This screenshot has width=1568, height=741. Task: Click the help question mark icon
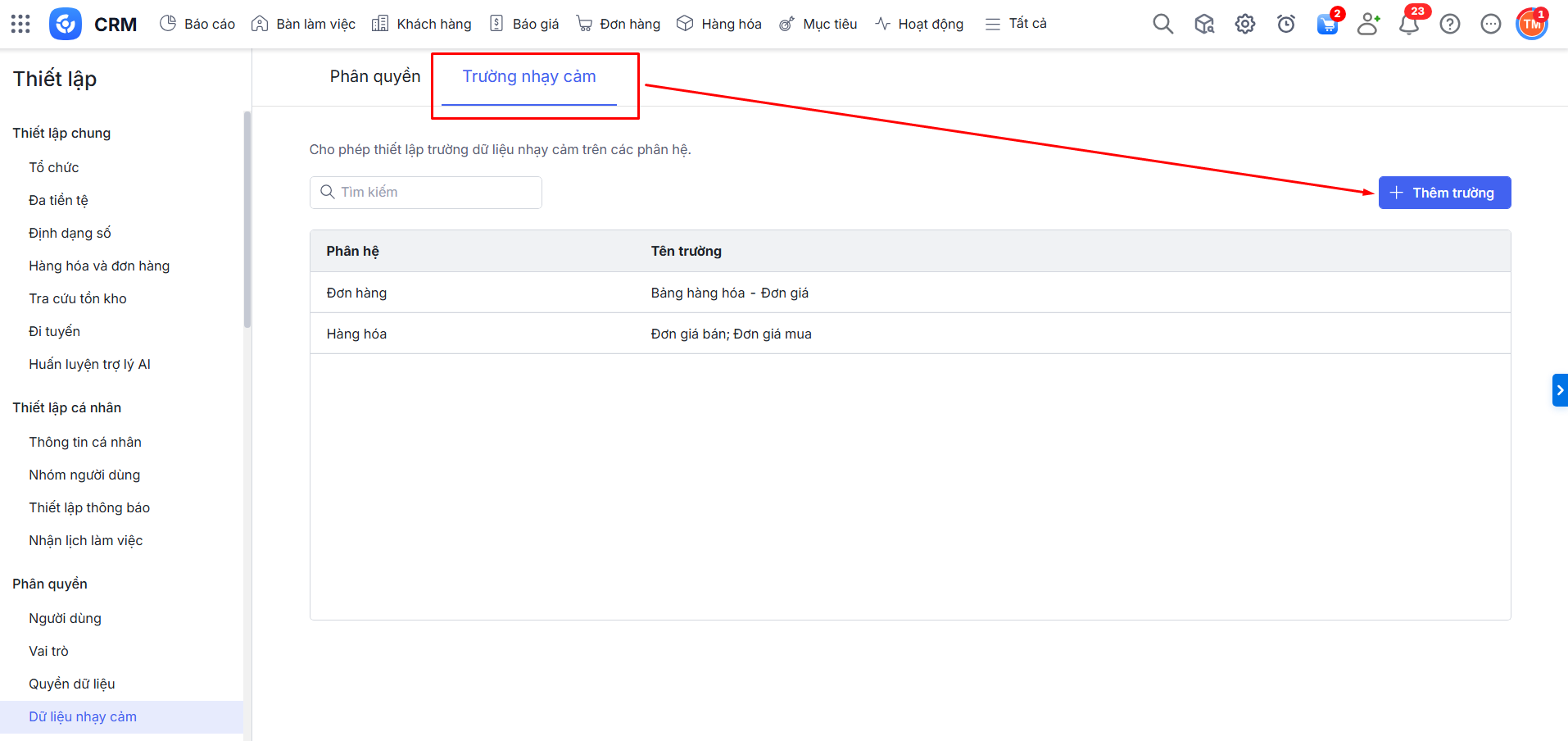(x=1449, y=24)
